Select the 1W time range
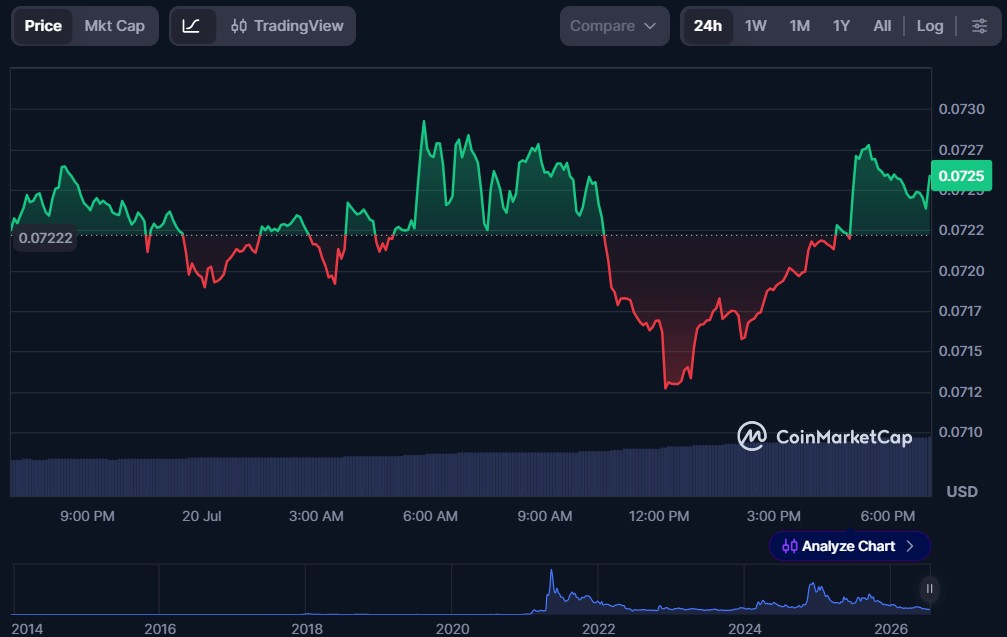This screenshot has height=637, width=1007. (756, 26)
